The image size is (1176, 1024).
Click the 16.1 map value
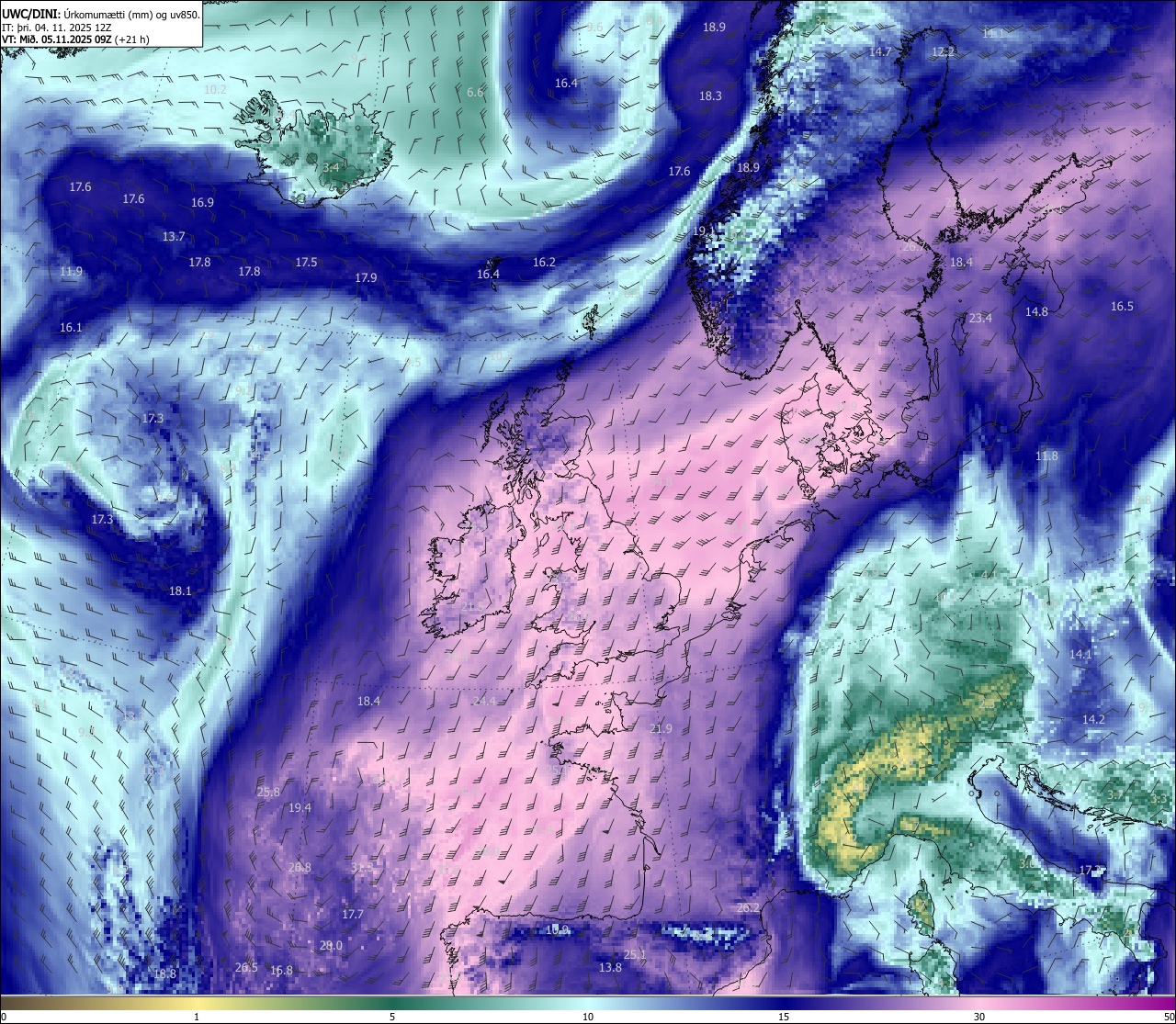tap(71, 327)
